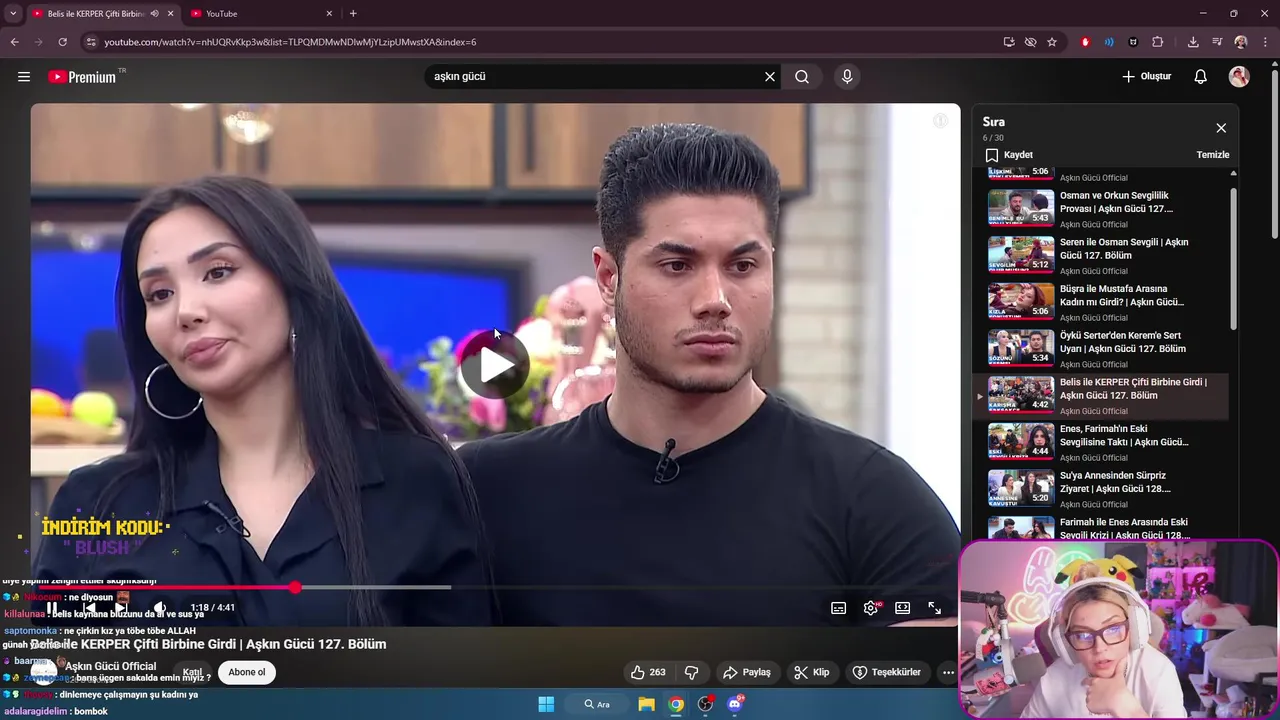1280x720 pixels.
Task: Open Aşkın Gücü Official channel name
Action: pos(111,666)
